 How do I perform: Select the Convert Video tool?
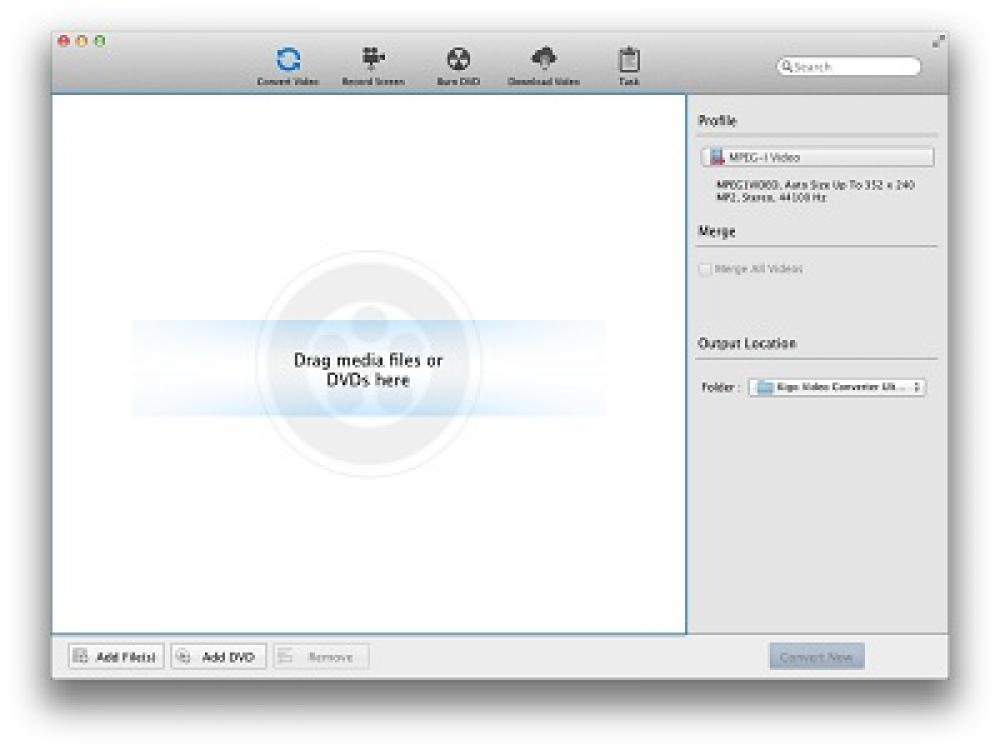click(287, 60)
